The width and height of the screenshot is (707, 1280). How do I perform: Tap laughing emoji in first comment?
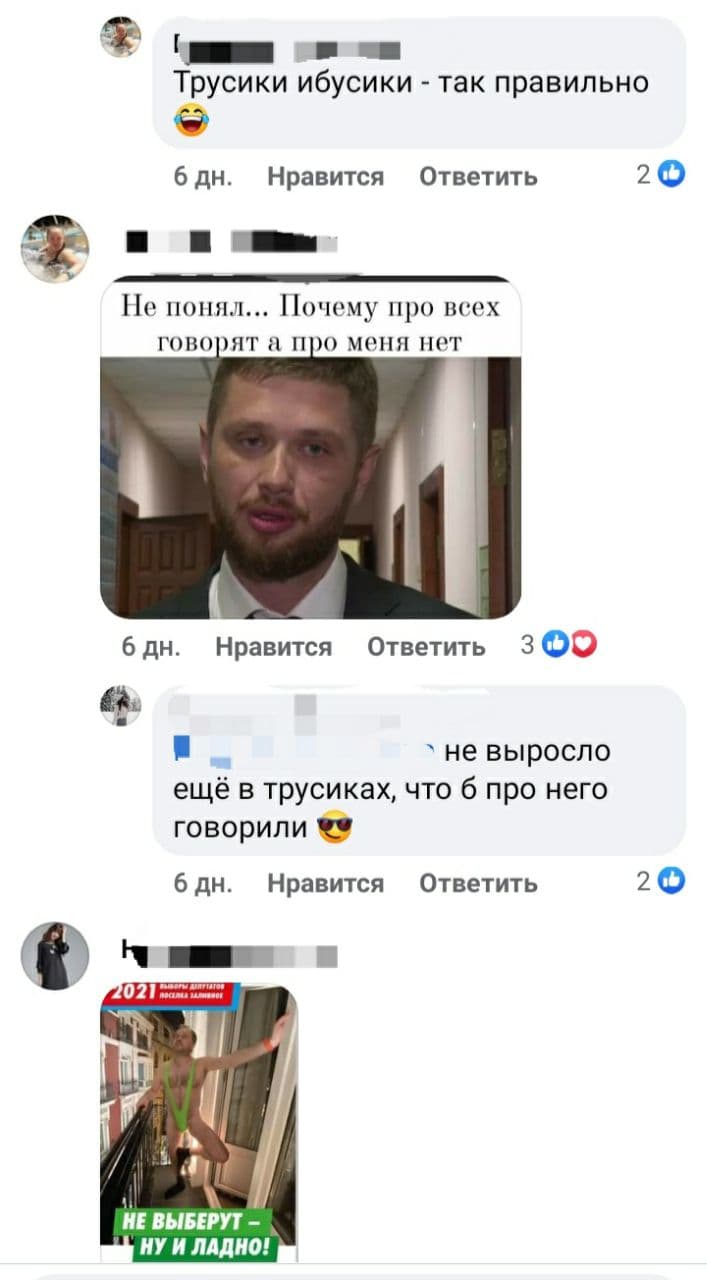click(x=187, y=122)
